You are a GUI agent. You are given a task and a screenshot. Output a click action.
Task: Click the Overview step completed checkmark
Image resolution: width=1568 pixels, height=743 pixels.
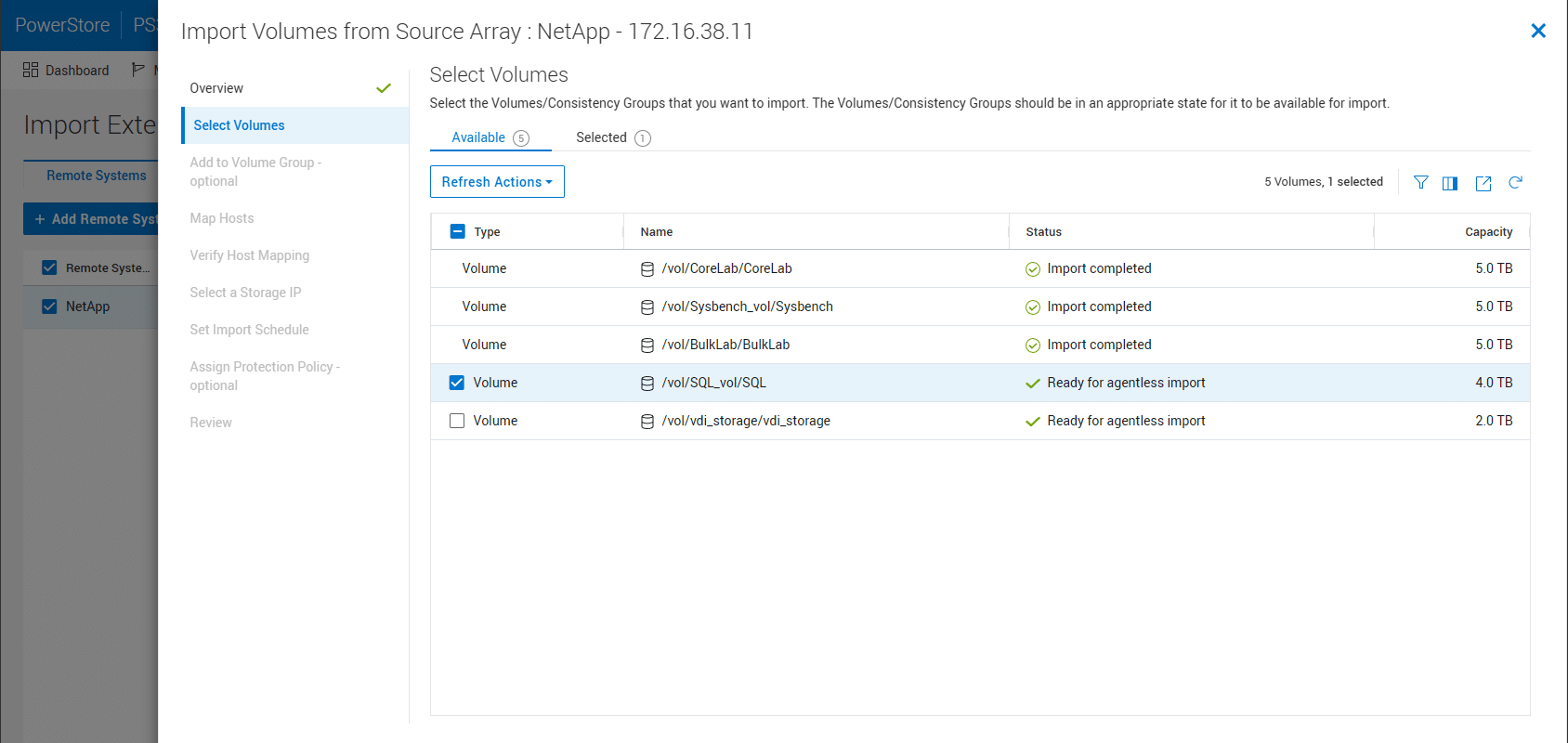(384, 88)
